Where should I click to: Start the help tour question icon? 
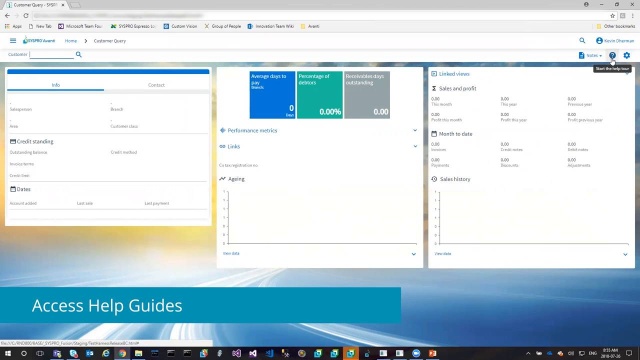point(612,55)
